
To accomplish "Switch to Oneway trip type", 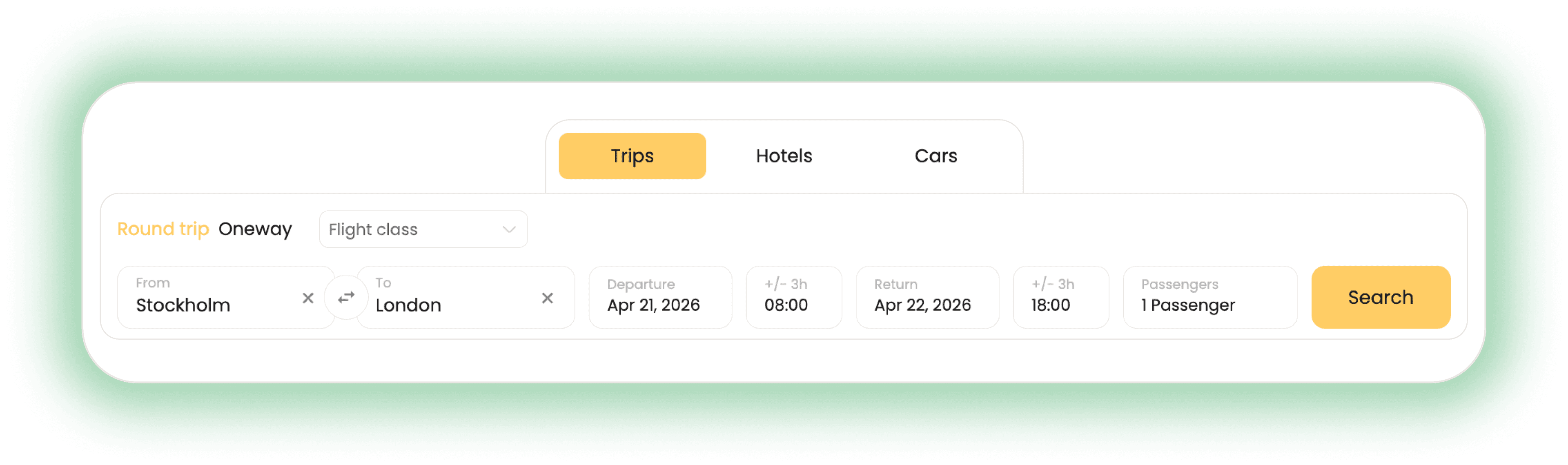I will [x=255, y=229].
